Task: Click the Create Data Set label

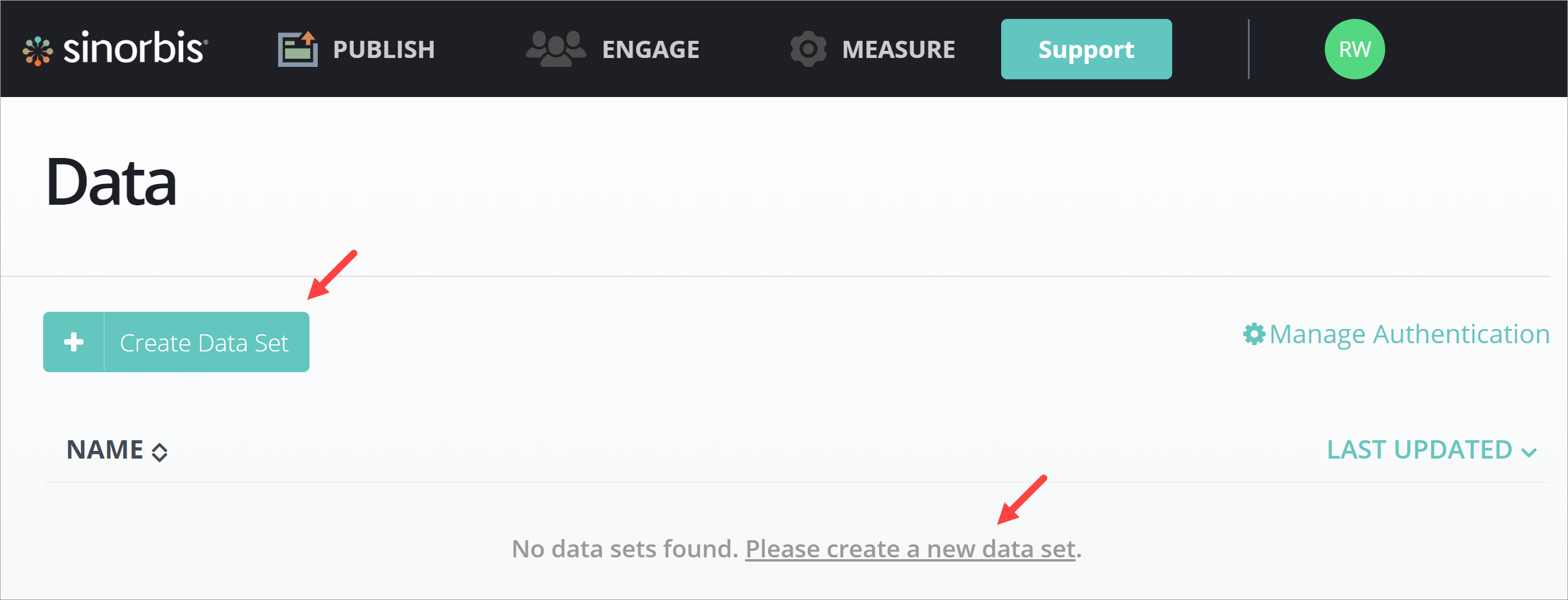Action: 204,343
